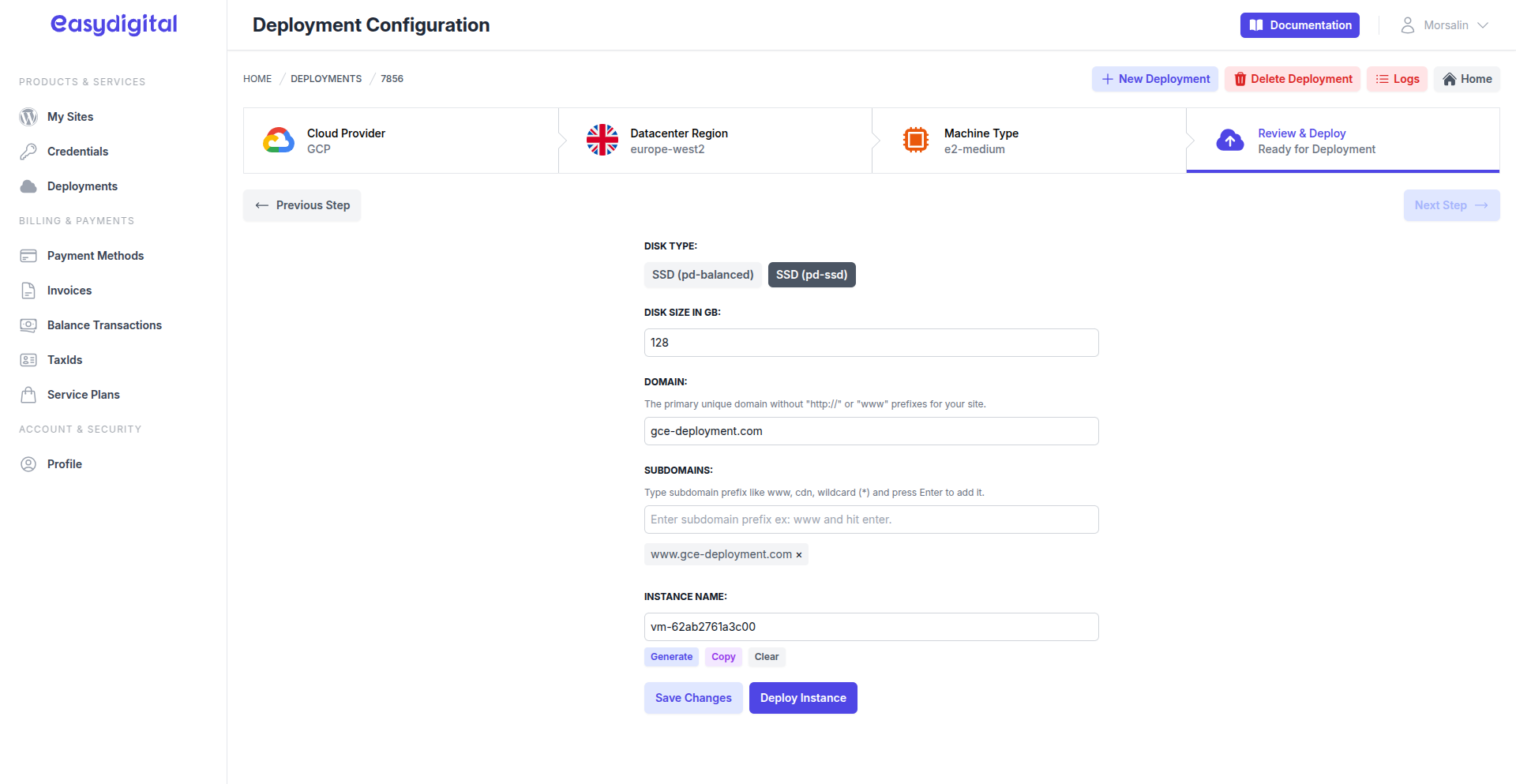Click into the Disk Size in GB field
Image resolution: width=1516 pixels, height=784 pixels.
coord(871,343)
